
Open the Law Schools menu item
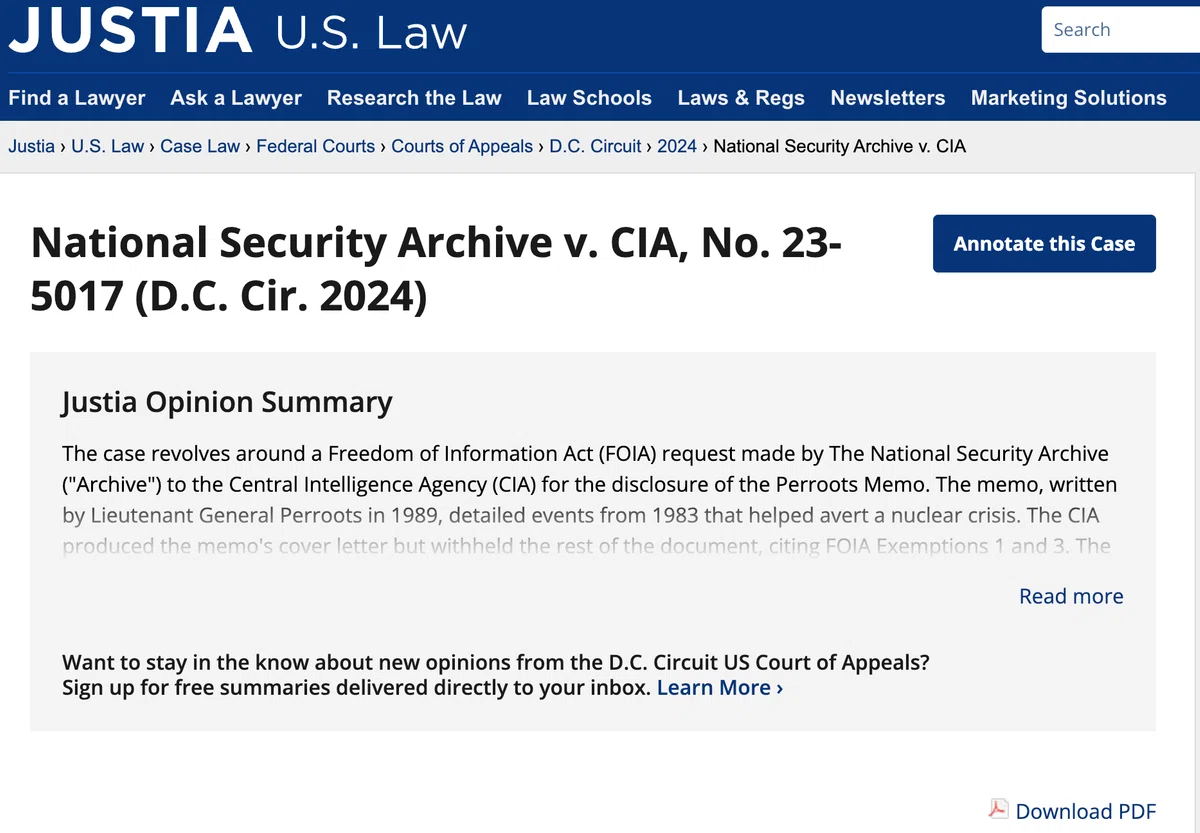pyautogui.click(x=589, y=98)
